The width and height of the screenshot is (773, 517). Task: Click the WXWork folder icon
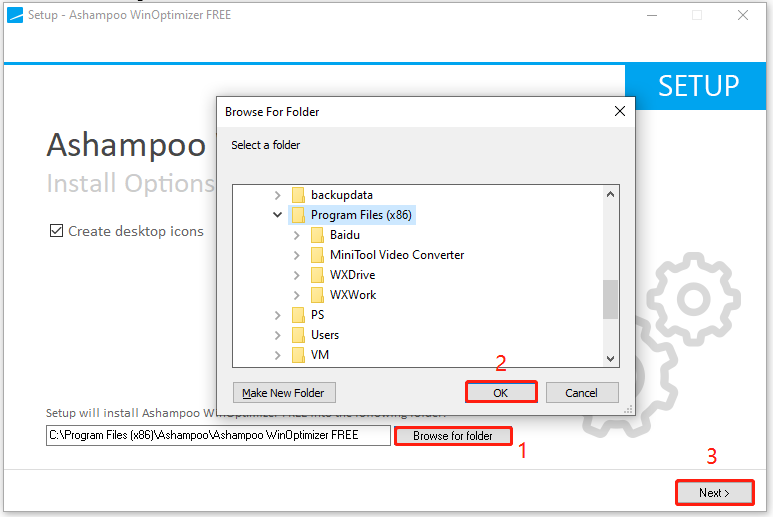click(x=317, y=295)
